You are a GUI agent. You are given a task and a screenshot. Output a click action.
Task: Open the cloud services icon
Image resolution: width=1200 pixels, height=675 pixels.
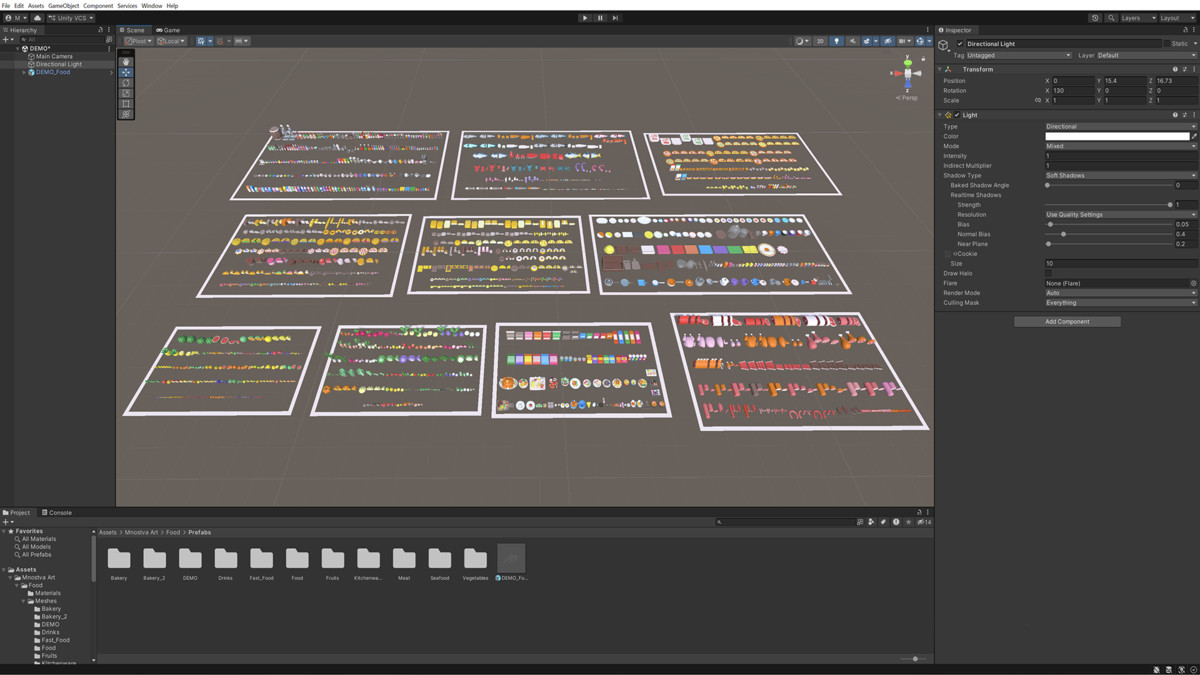[37, 18]
